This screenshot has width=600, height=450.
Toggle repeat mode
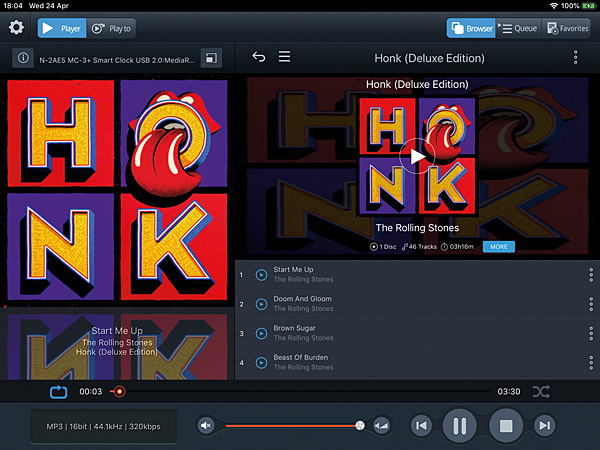[59, 392]
